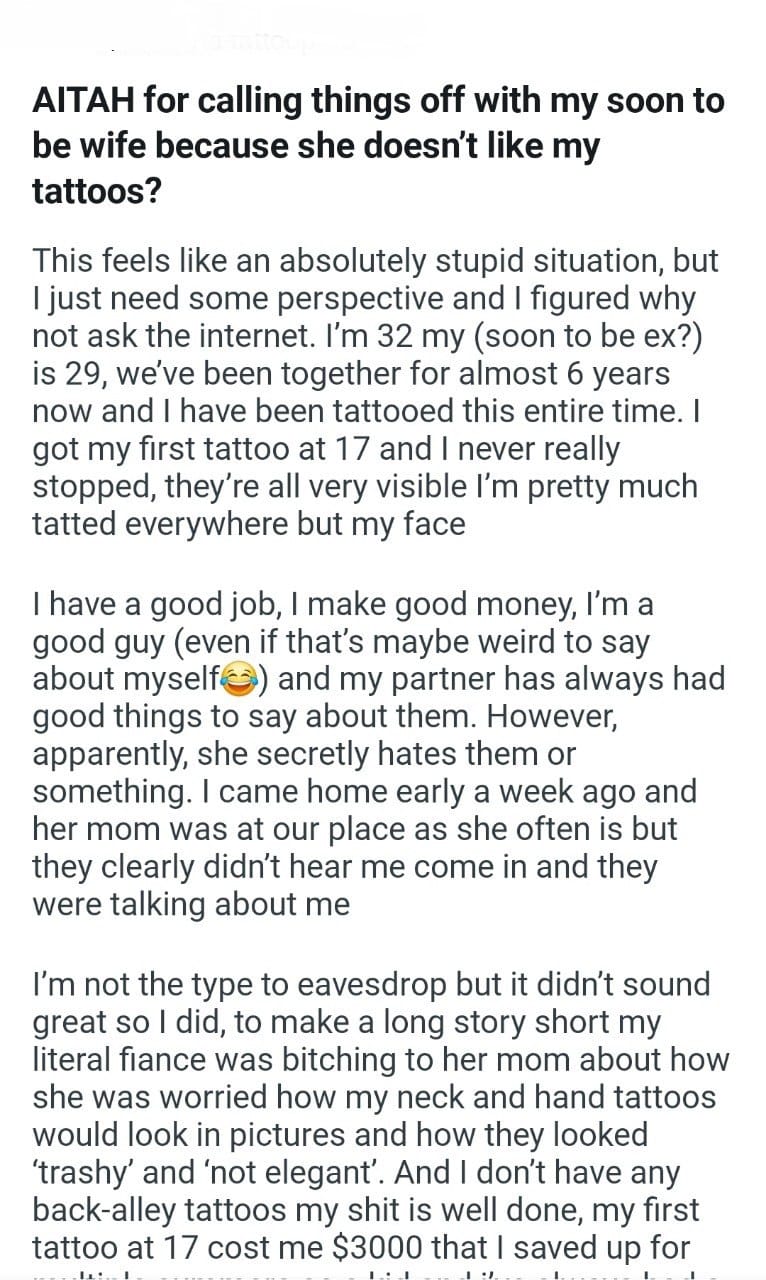
Task: Click the line "were talking about me"
Action: point(191,904)
